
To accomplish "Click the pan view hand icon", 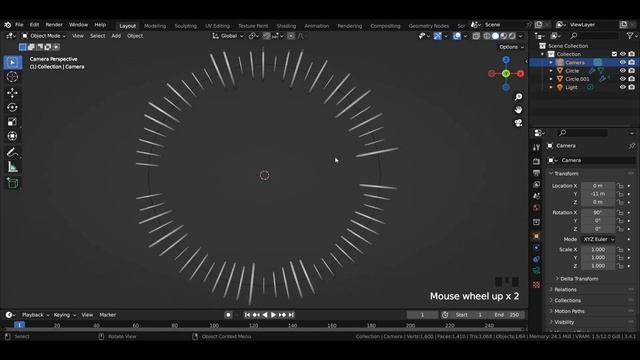I will coord(518,110).
